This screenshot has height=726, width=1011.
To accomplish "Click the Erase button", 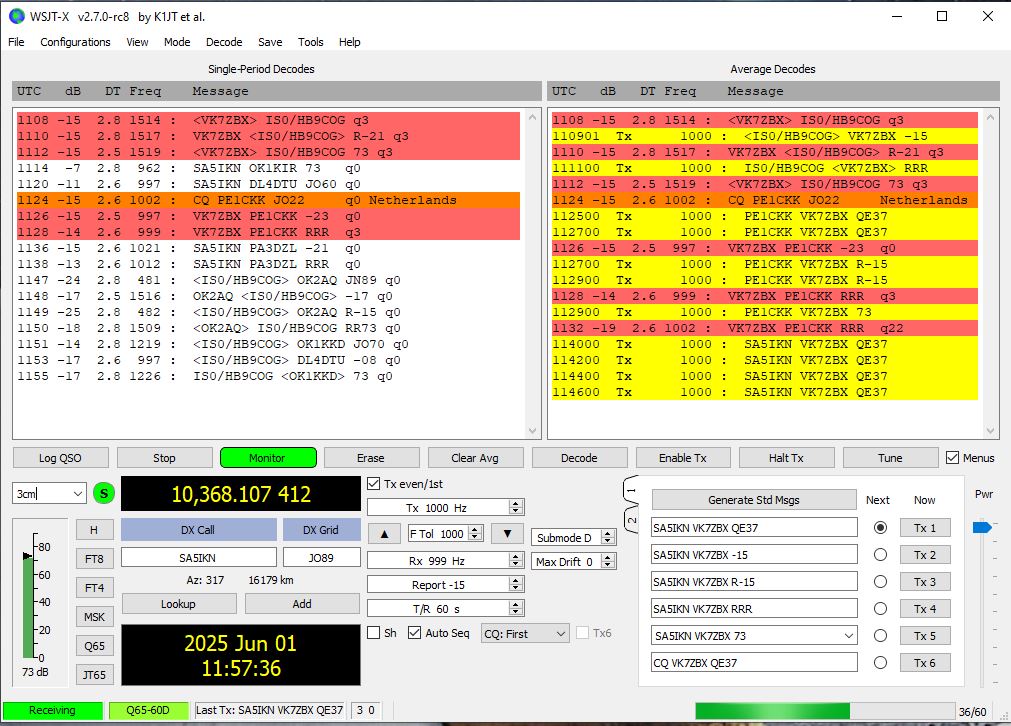I will 371,458.
